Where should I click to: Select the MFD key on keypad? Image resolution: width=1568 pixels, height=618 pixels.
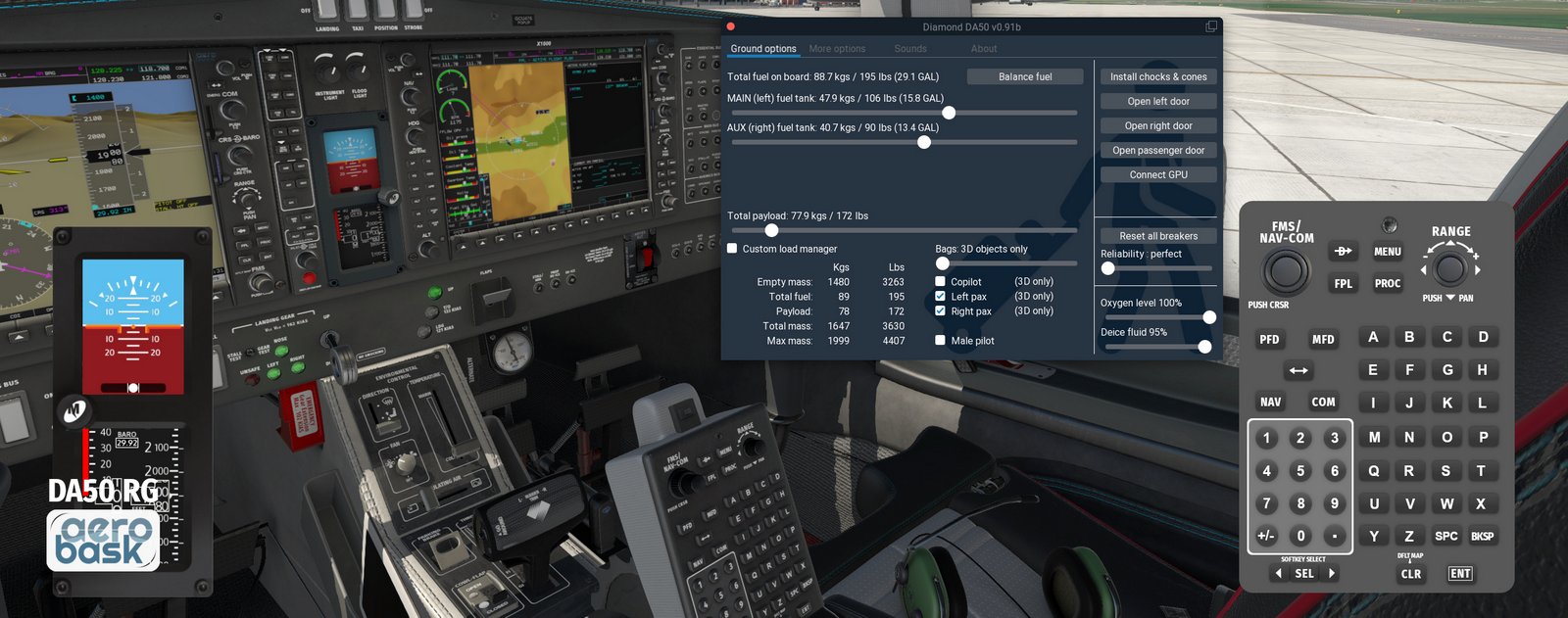[1323, 340]
